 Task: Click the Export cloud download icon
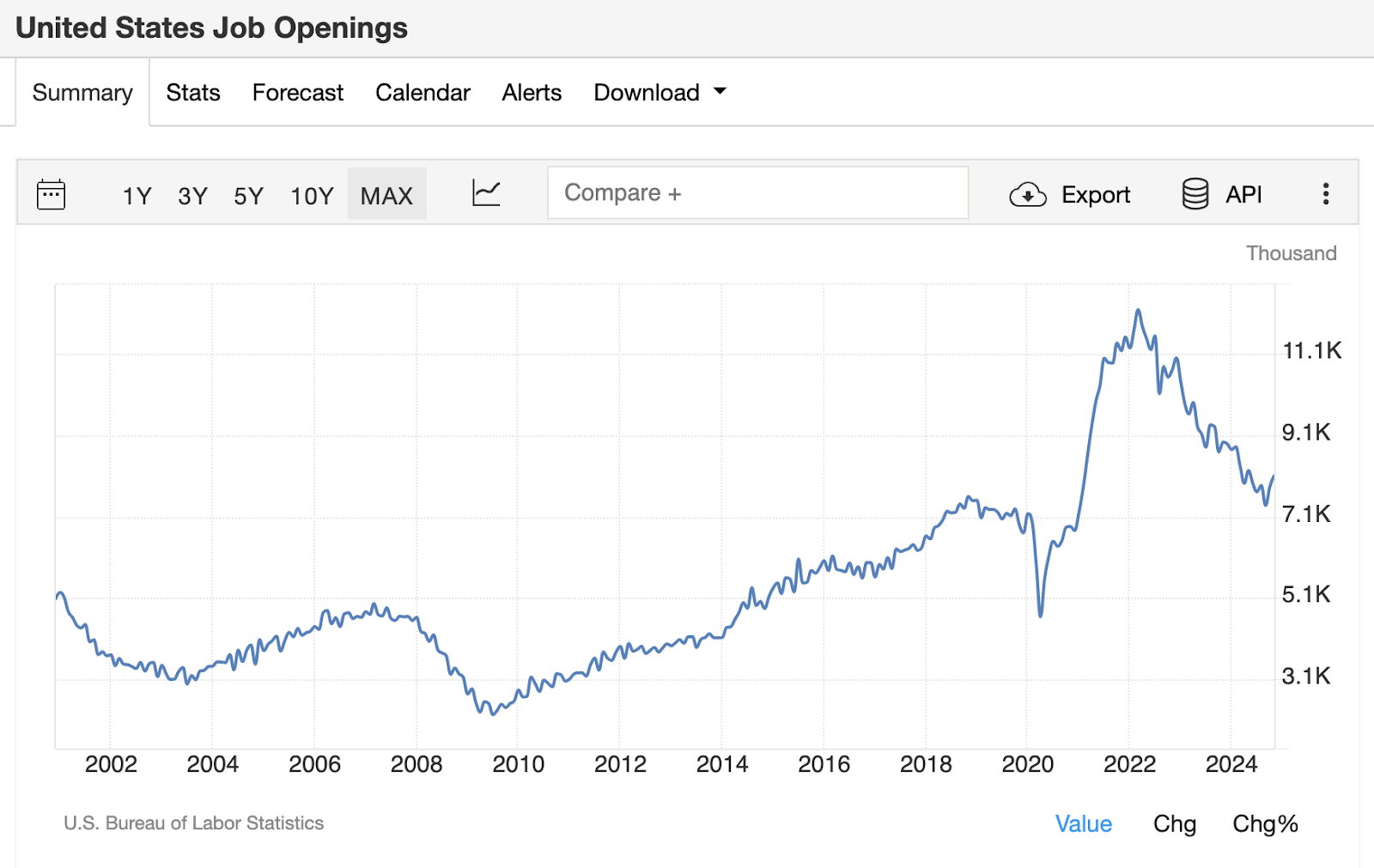[x=1027, y=195]
